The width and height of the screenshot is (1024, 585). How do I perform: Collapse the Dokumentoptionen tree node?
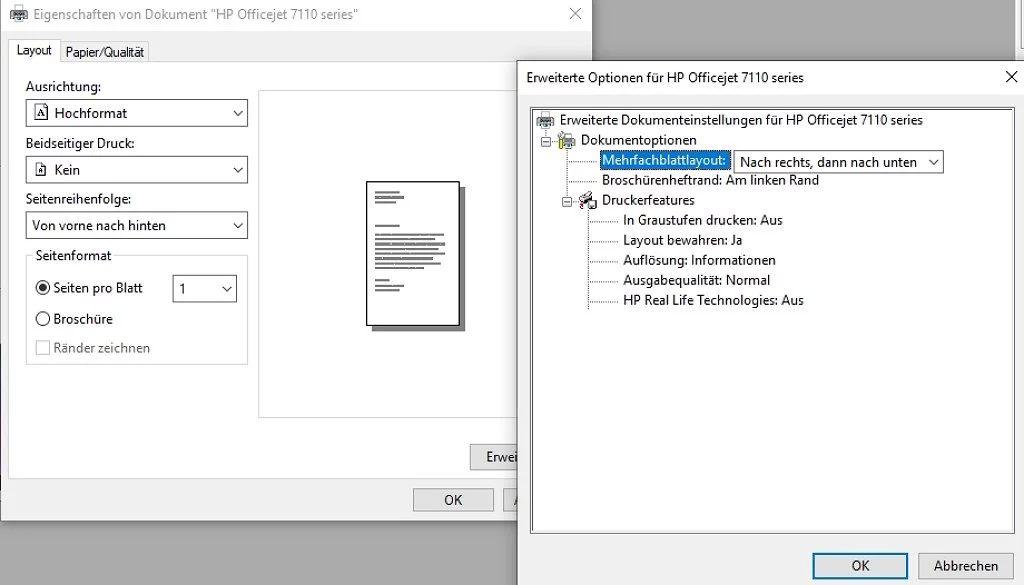tap(546, 141)
